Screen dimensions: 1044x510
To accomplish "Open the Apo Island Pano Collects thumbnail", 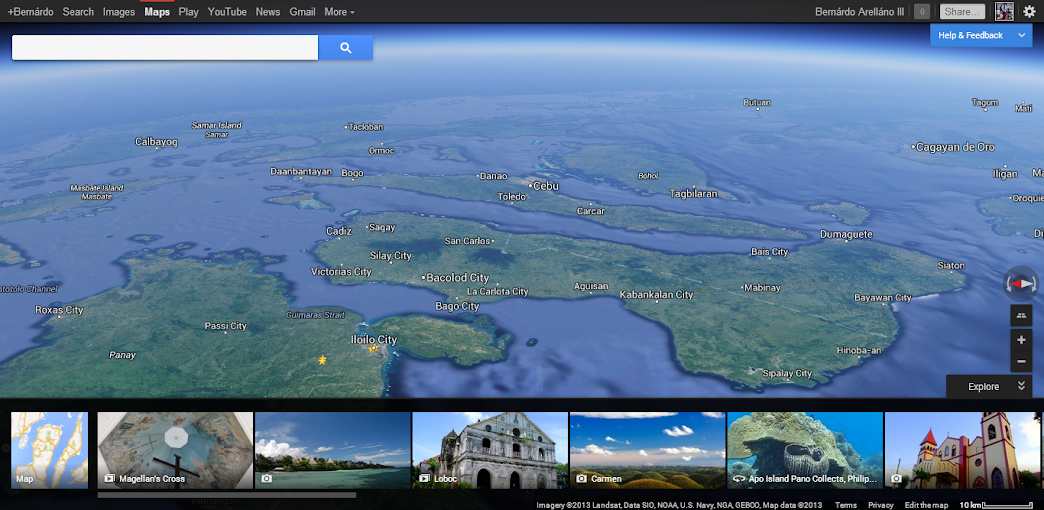I will (804, 450).
